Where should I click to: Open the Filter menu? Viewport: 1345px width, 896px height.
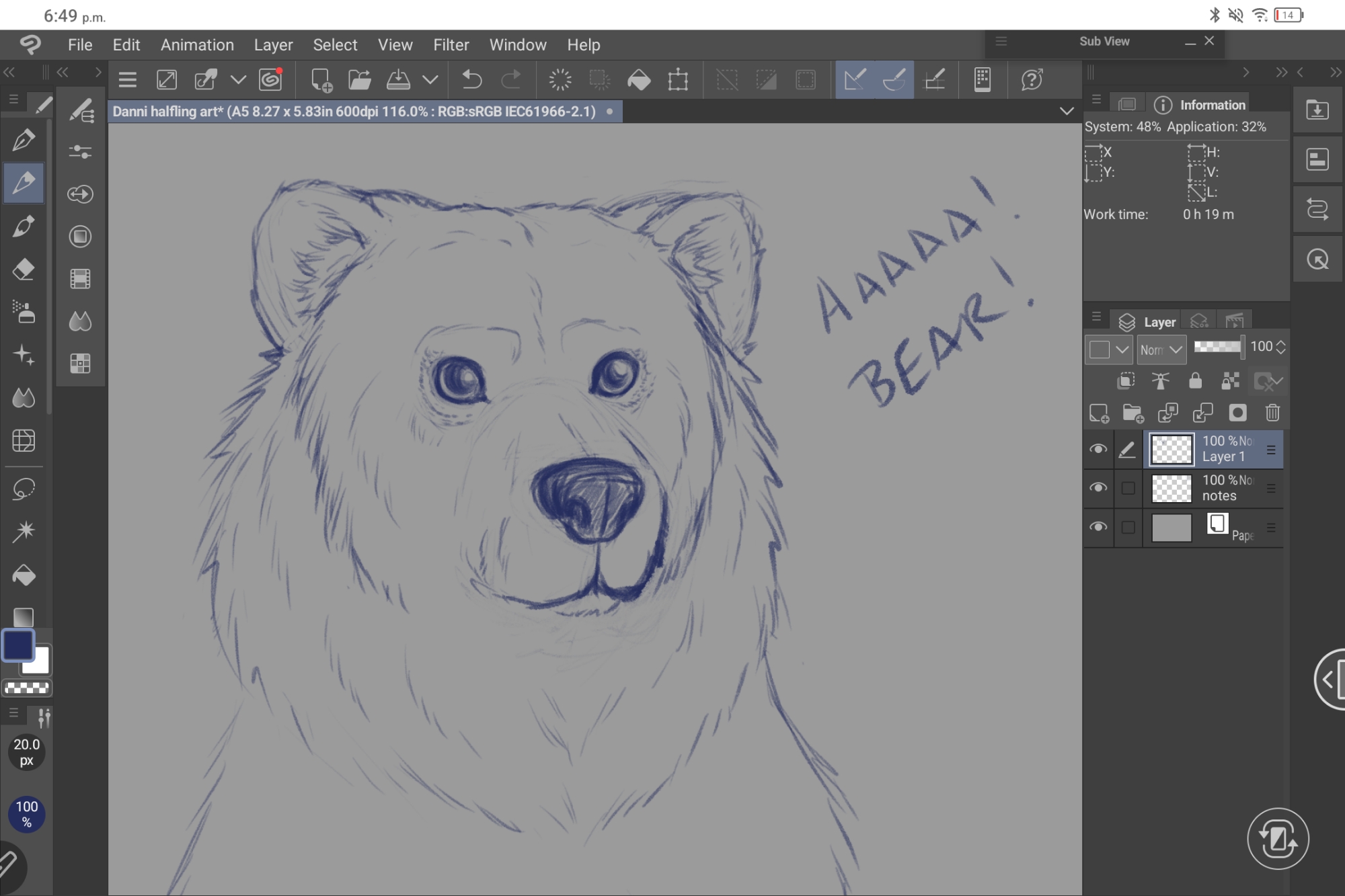click(x=451, y=45)
